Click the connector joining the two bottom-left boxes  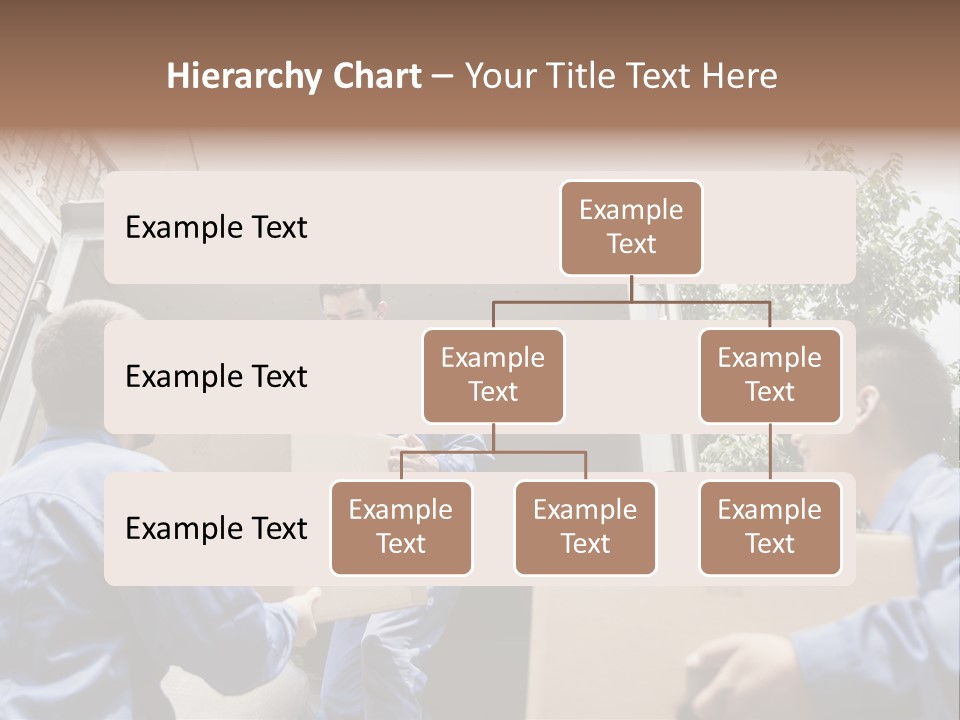point(493,452)
